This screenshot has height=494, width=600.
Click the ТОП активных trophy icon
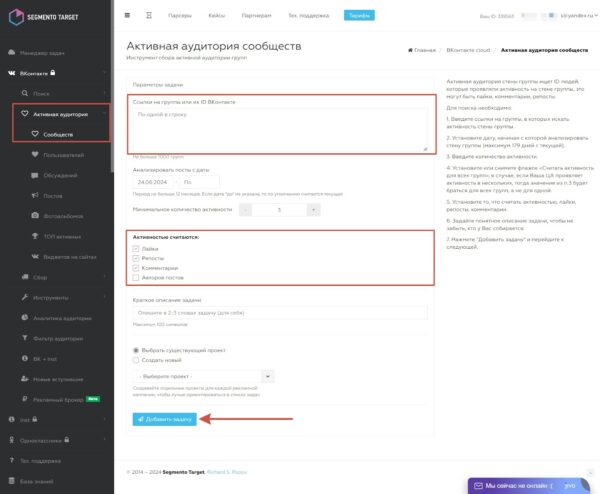point(35,236)
